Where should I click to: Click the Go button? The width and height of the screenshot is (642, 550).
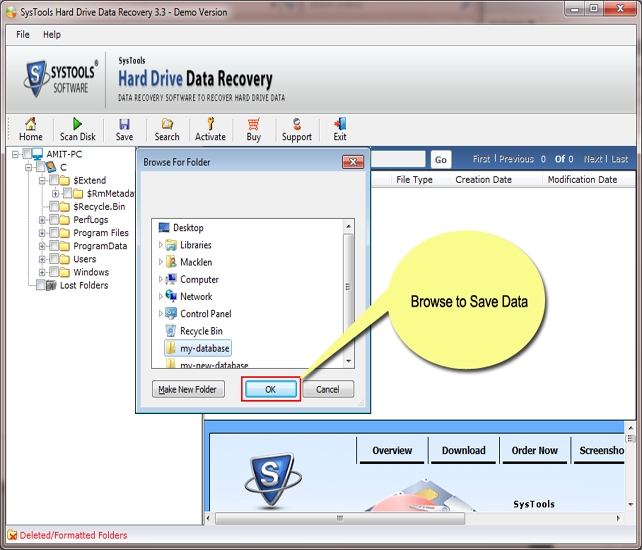click(441, 159)
